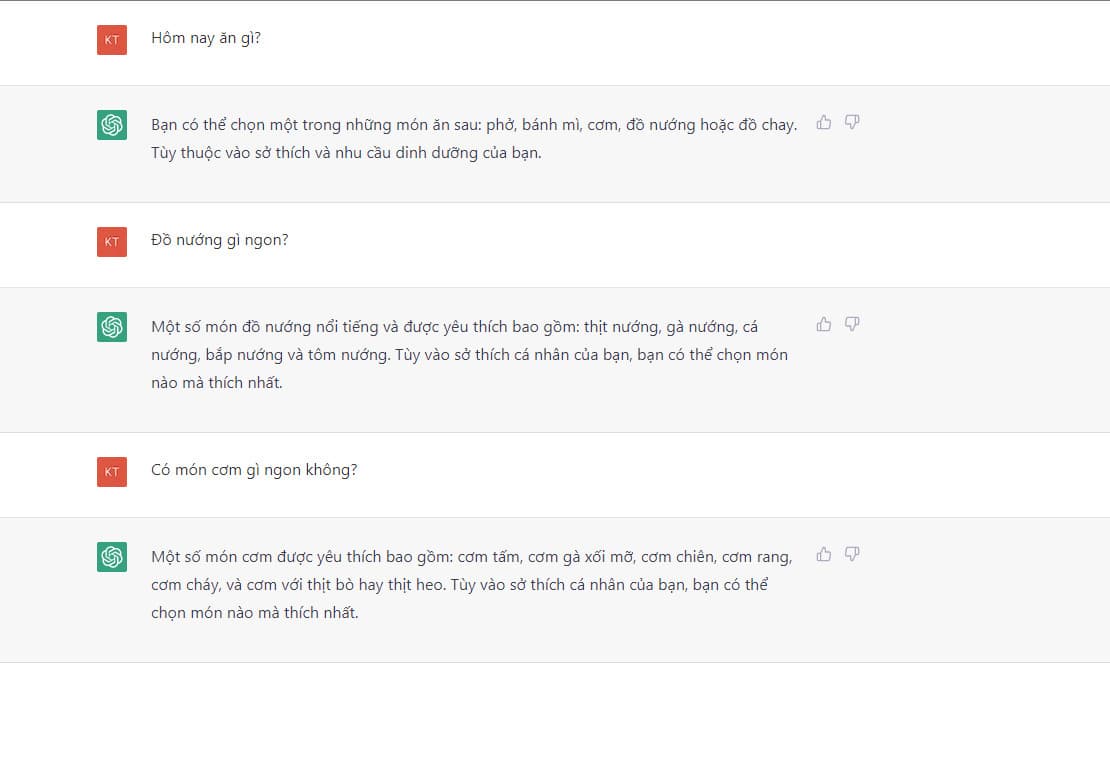
Task: Click the KT avatar next to "Đồ nướng gì ngon?"
Action: click(x=112, y=242)
